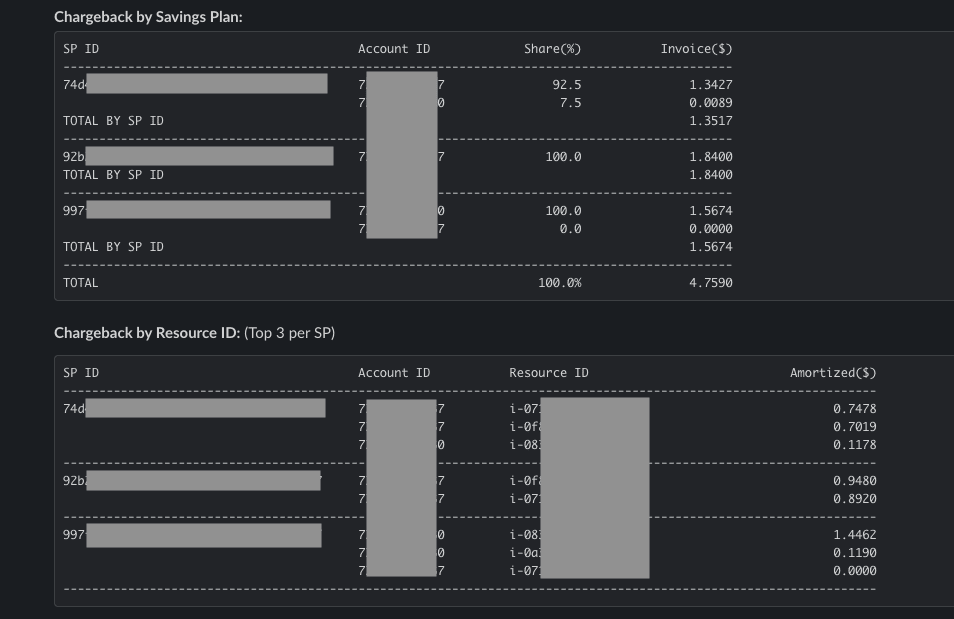Click the 'Chargeback by Resource ID:' heading

tap(147, 333)
